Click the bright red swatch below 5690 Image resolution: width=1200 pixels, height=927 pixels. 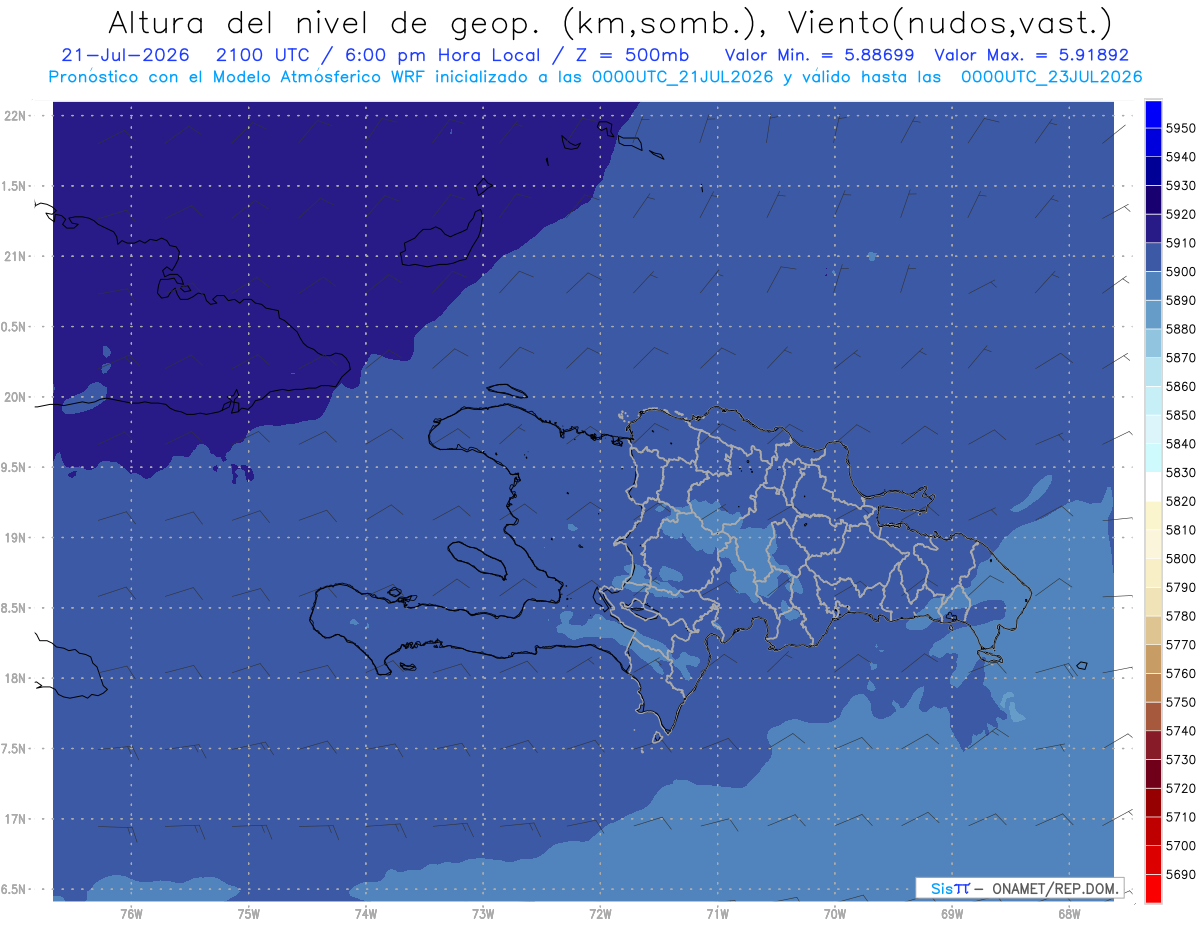[x=1153, y=888]
